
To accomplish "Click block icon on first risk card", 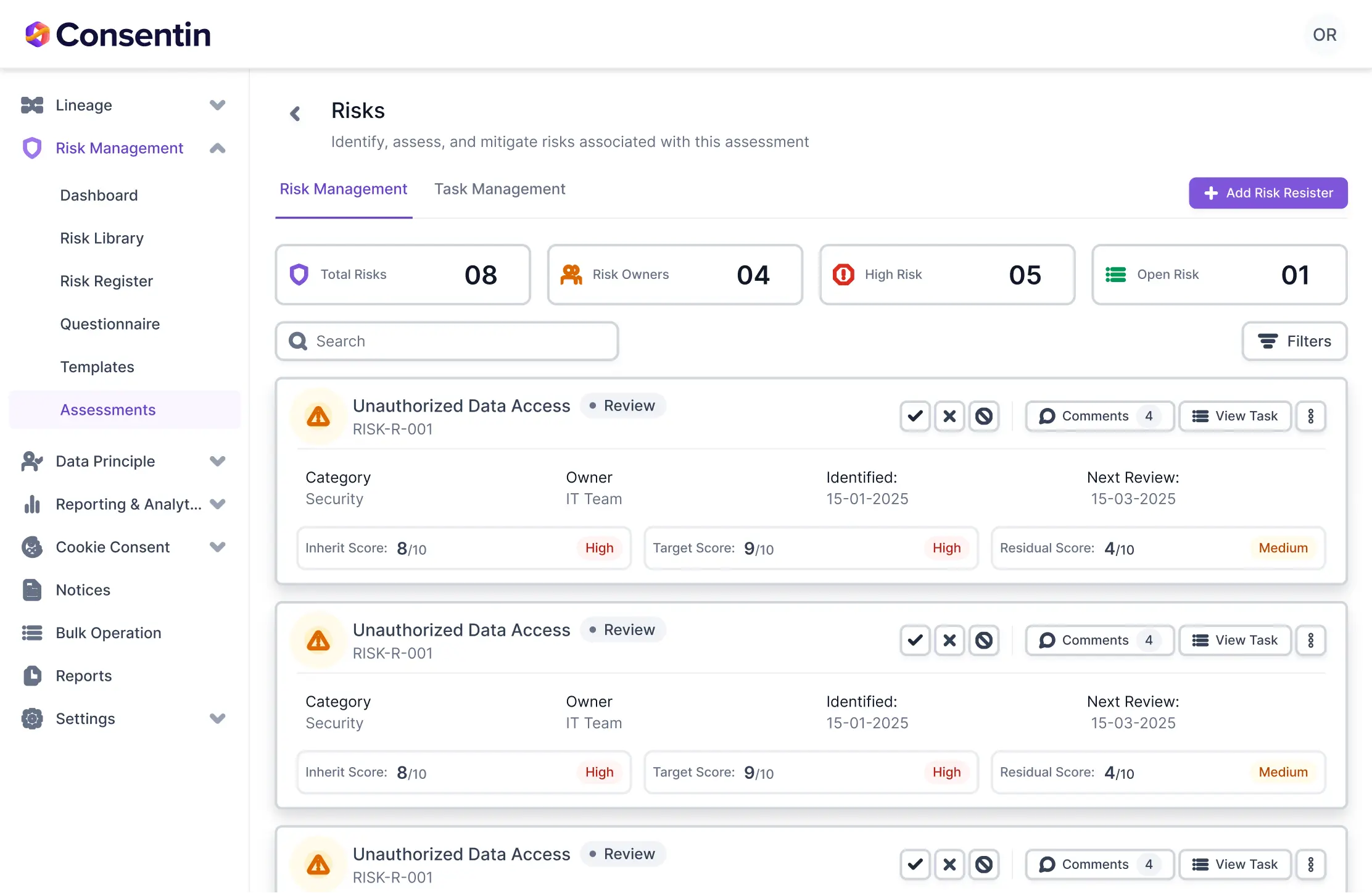I will (984, 416).
